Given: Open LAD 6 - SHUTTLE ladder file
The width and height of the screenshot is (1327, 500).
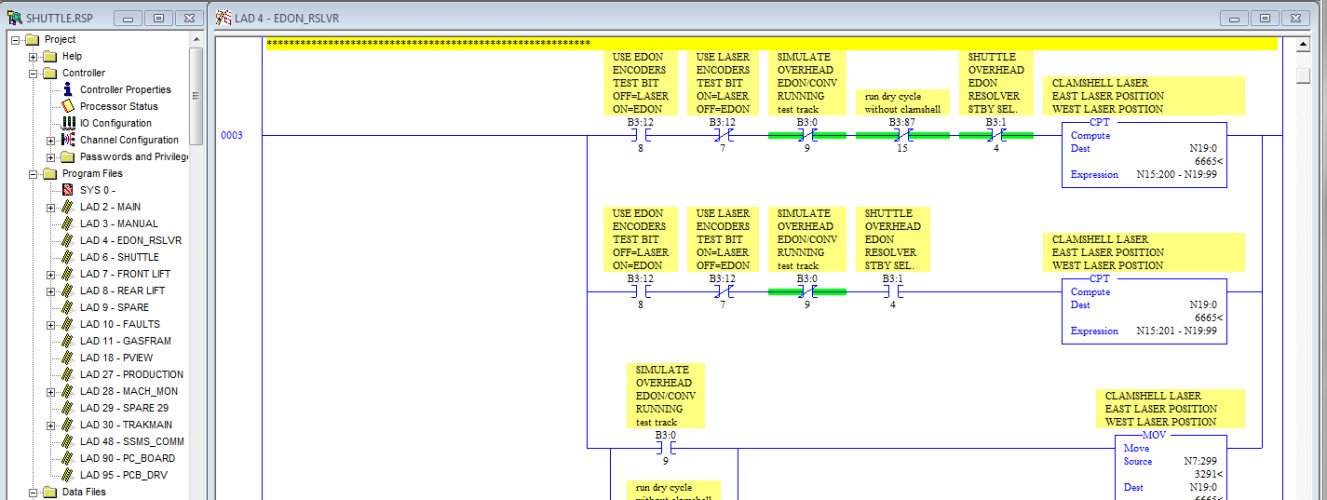Looking at the screenshot, I should (119, 257).
